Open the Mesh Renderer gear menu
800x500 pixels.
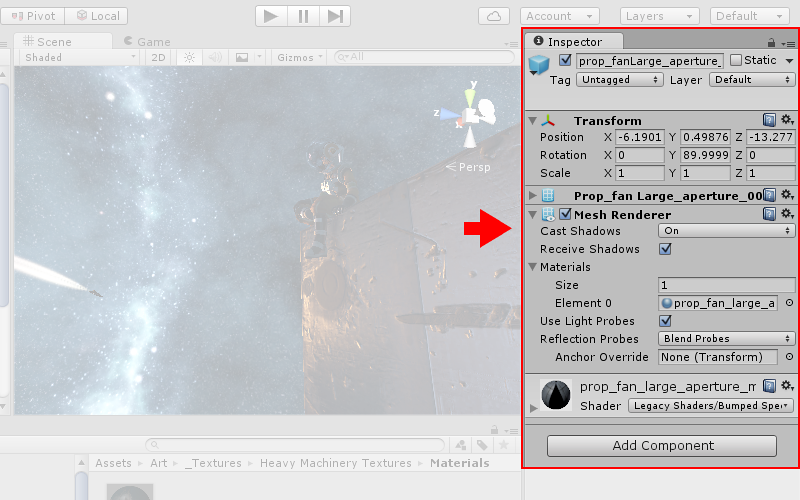(x=787, y=213)
